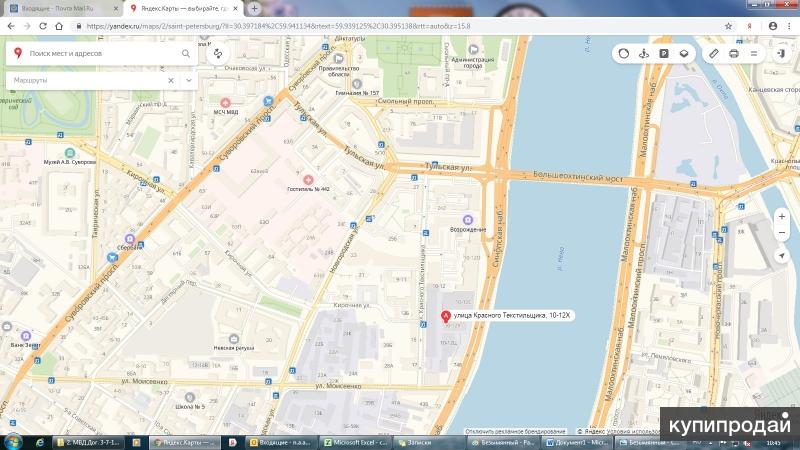Enable street panorama view
Viewport: 800px width, 450px height.
644,53
